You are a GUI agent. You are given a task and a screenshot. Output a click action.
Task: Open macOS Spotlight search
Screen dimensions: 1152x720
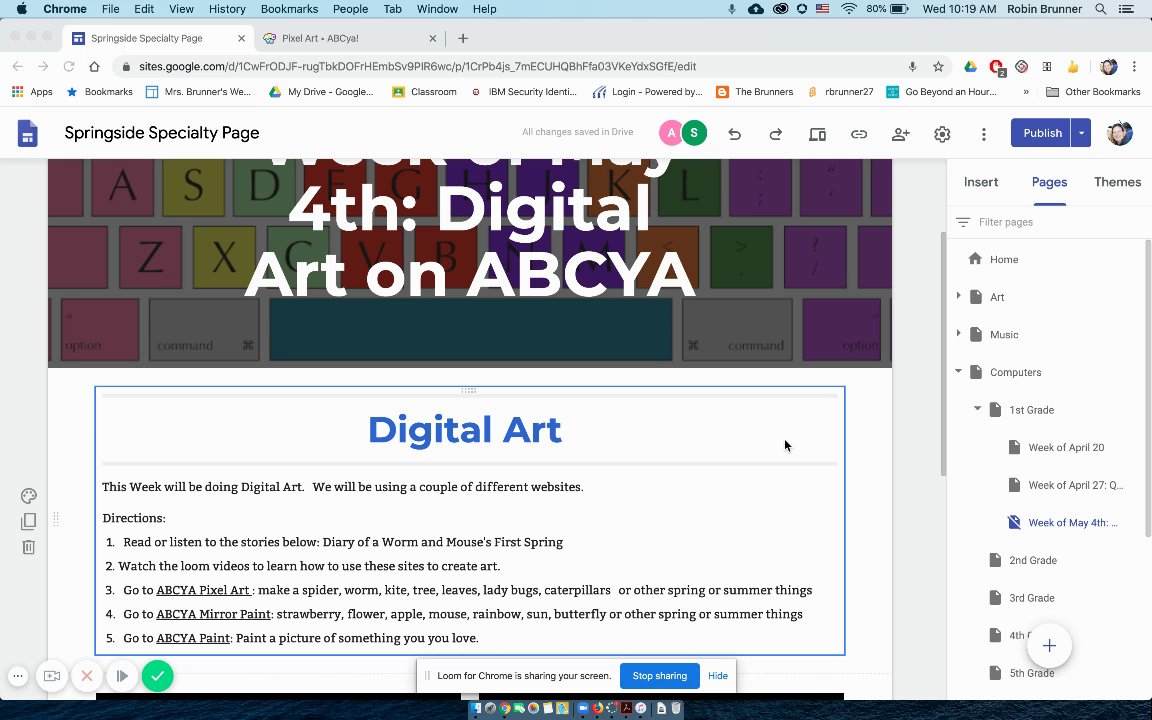(1101, 9)
